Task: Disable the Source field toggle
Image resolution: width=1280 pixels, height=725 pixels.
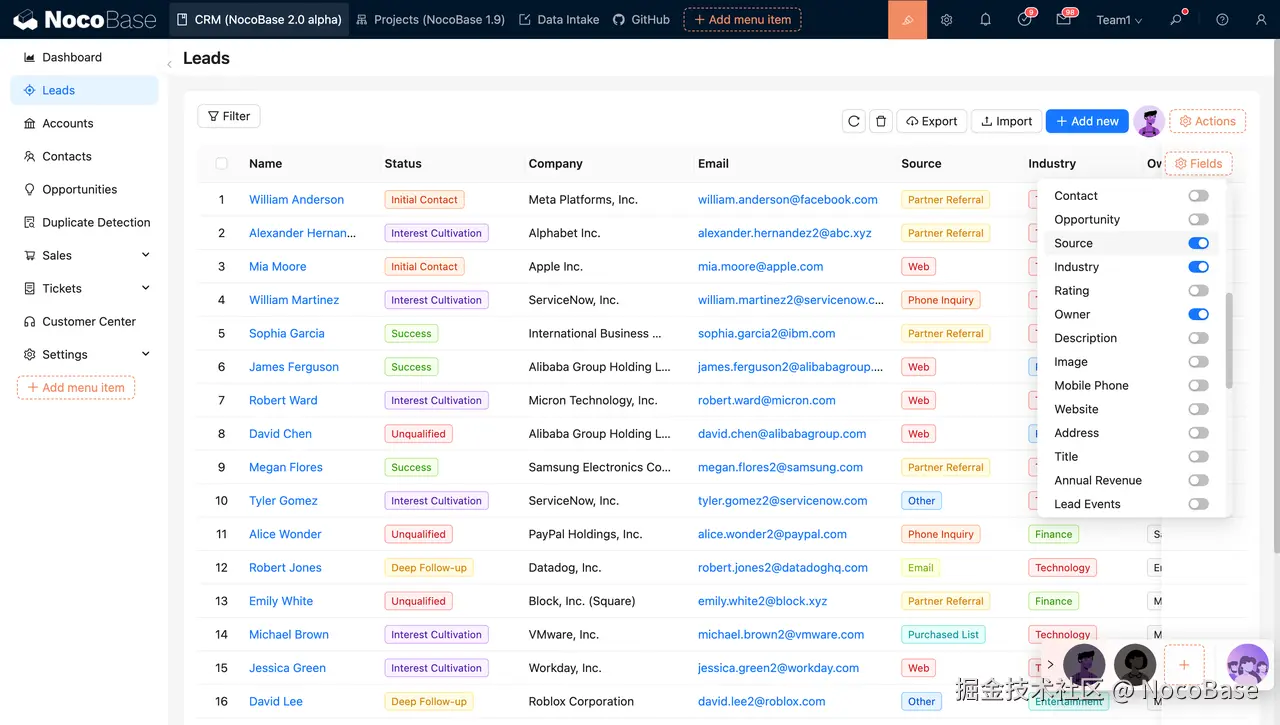Action: coord(1198,243)
